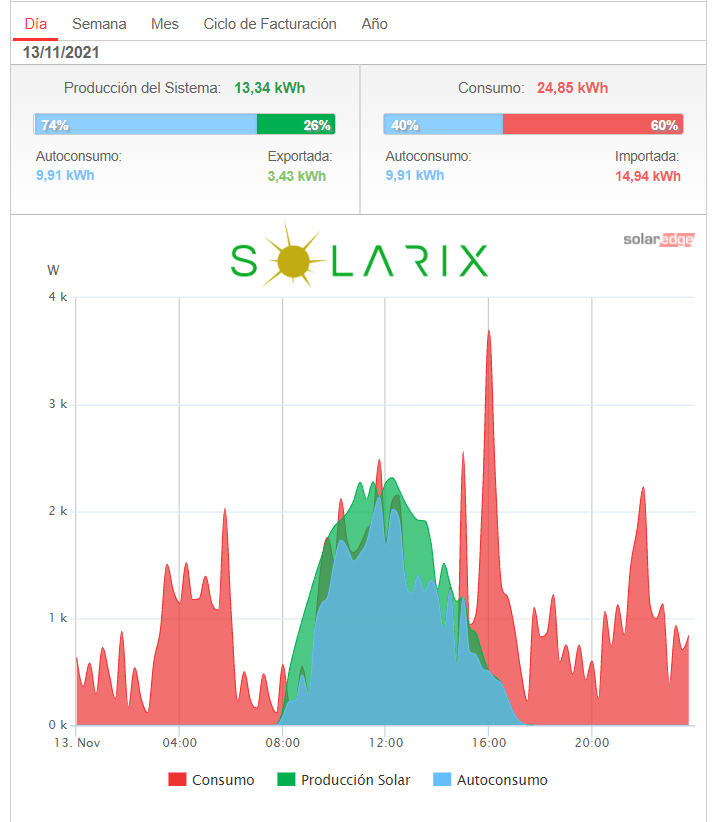Click the 2 k axis label
The height and width of the screenshot is (822, 718).
tap(58, 511)
